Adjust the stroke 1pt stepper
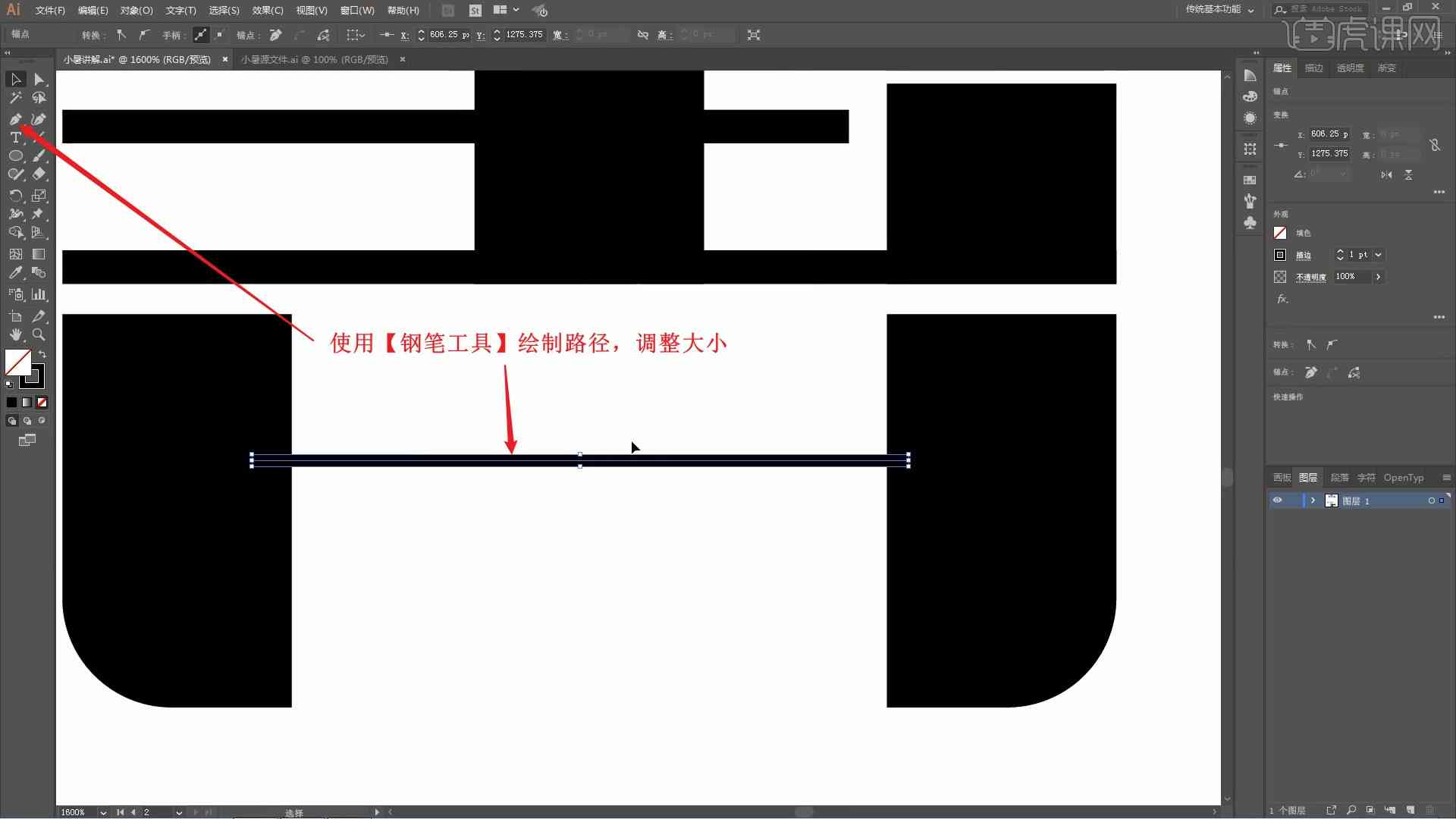The image size is (1456, 819). (1340, 254)
